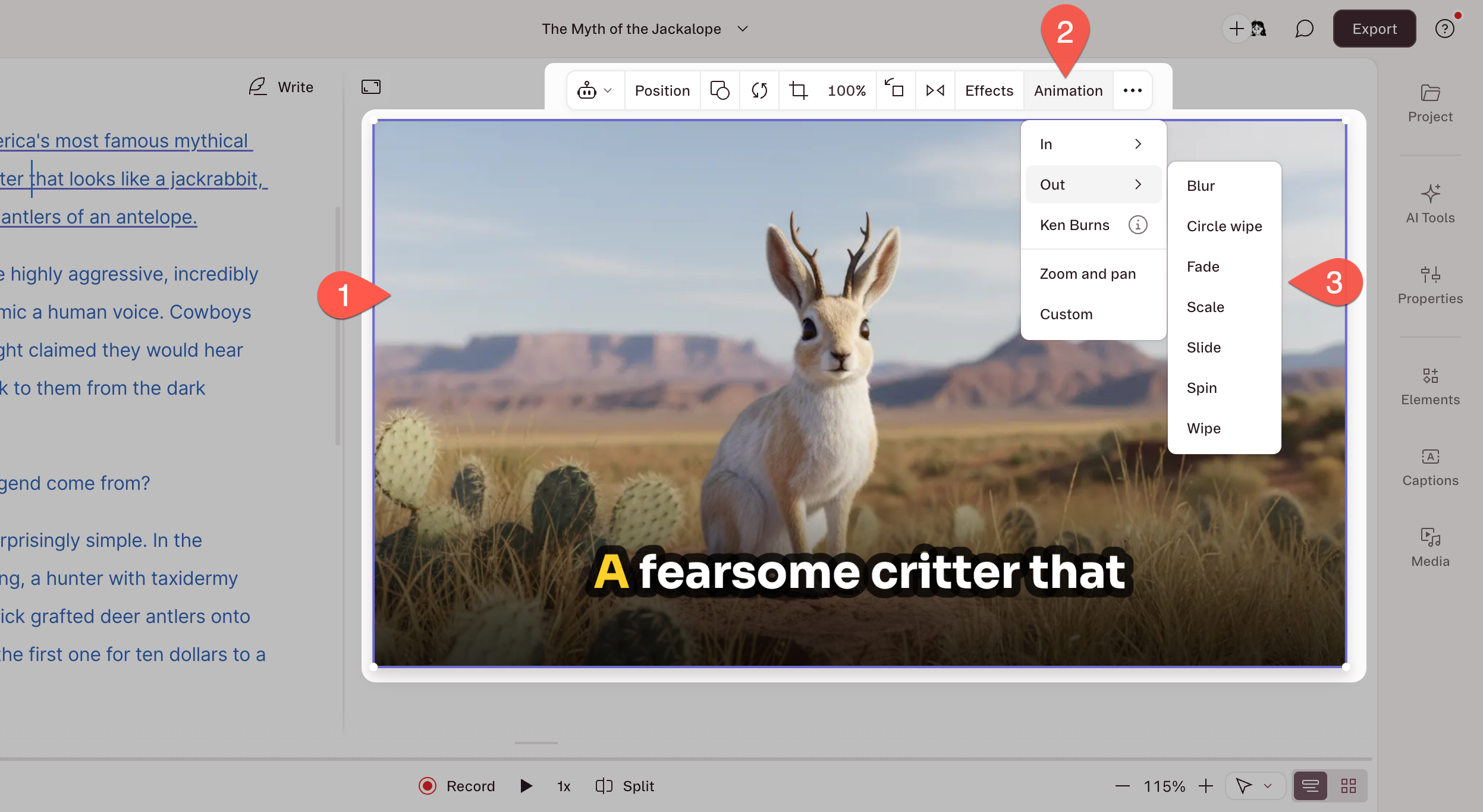Open the Animation menu
The width and height of the screenshot is (1483, 812).
coord(1067,90)
